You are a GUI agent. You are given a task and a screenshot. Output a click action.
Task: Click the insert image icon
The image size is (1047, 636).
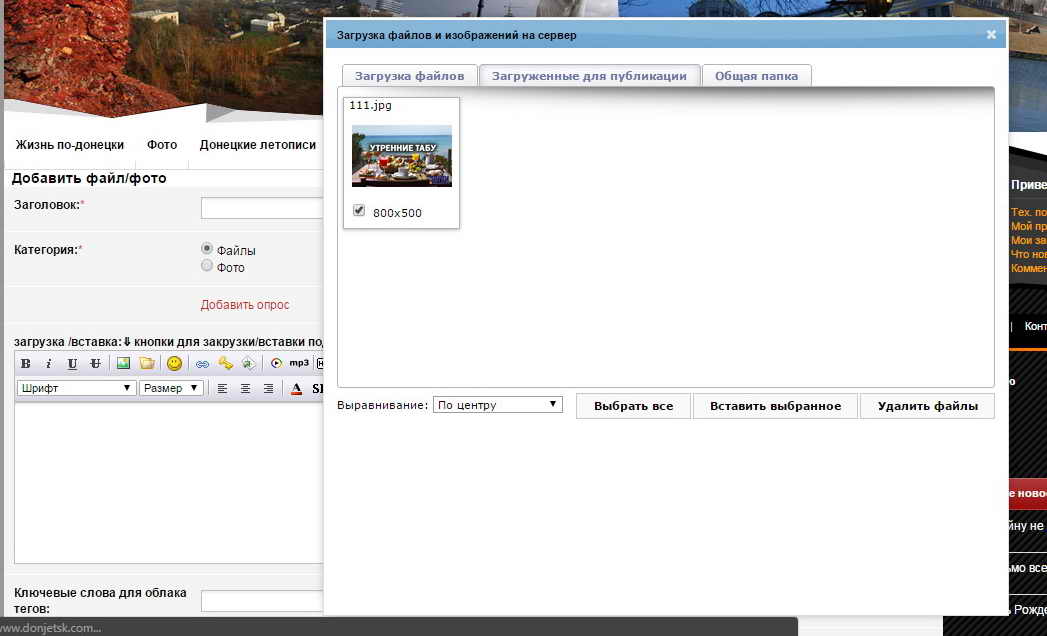pos(124,363)
